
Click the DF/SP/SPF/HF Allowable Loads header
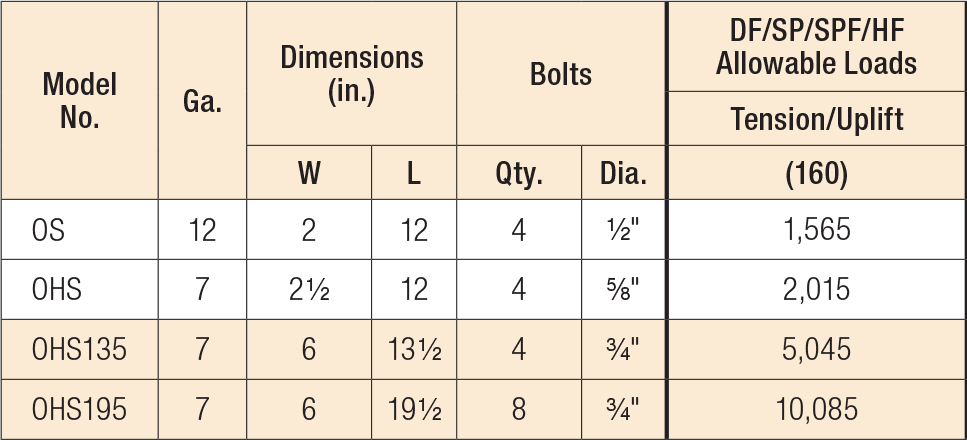click(x=817, y=46)
